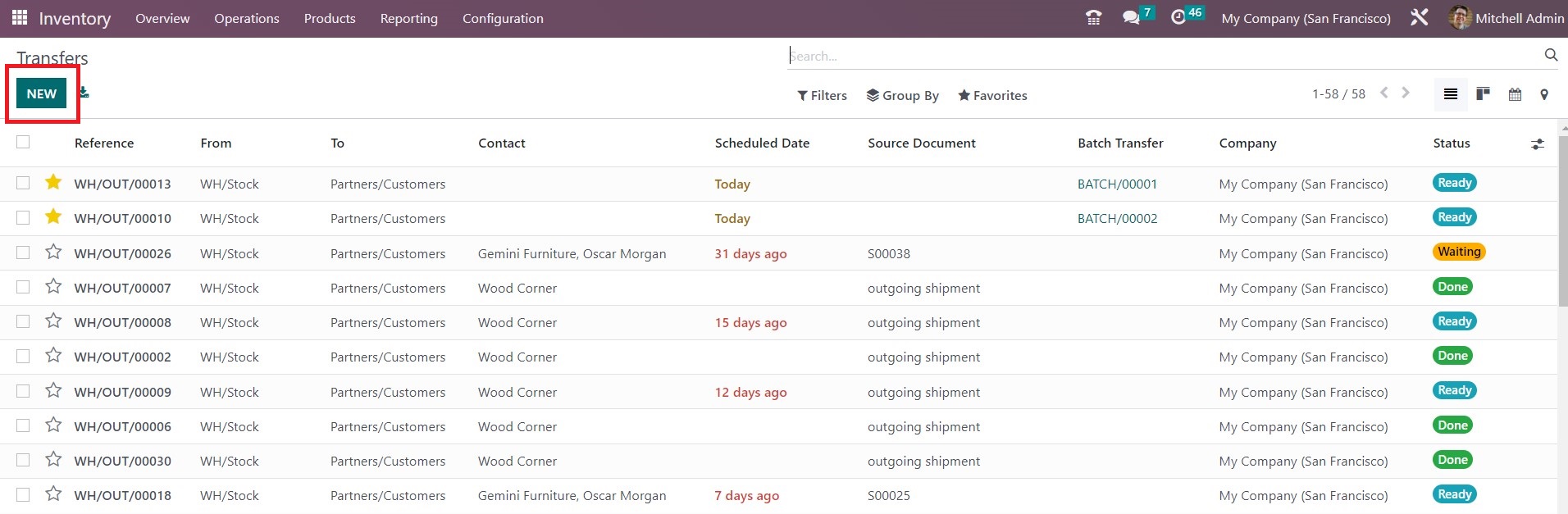Open batch link BATCH/00002
Image resolution: width=1568 pixels, height=514 pixels.
click(x=1117, y=218)
